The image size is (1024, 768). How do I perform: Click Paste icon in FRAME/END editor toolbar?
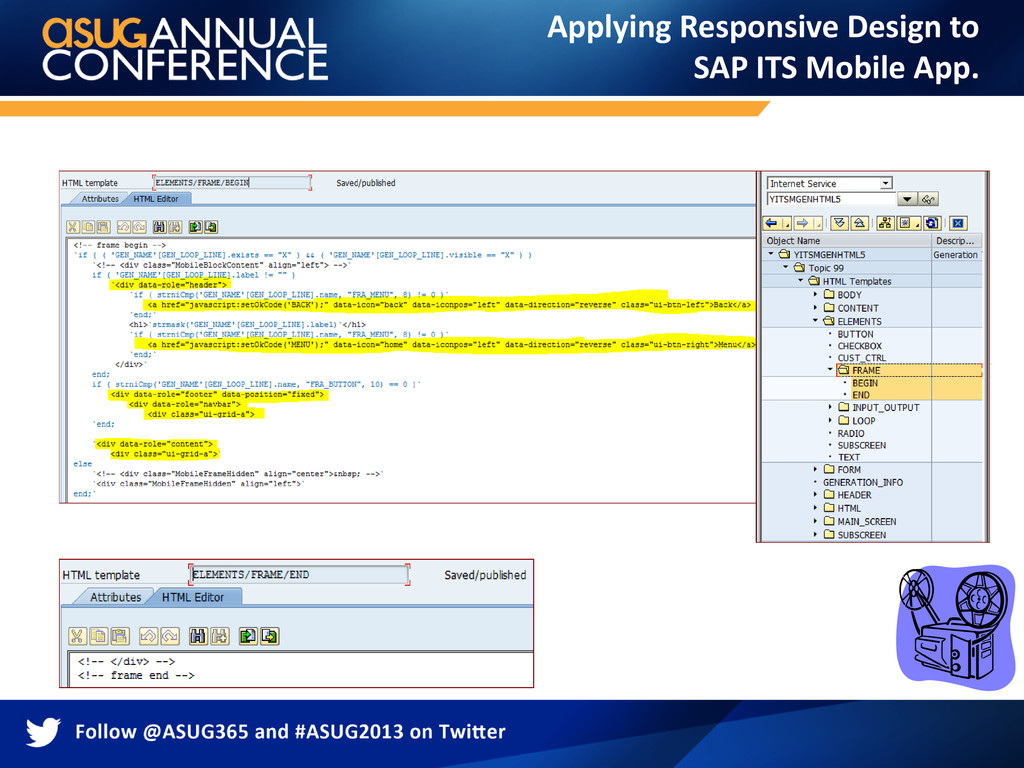pyautogui.click(x=120, y=635)
